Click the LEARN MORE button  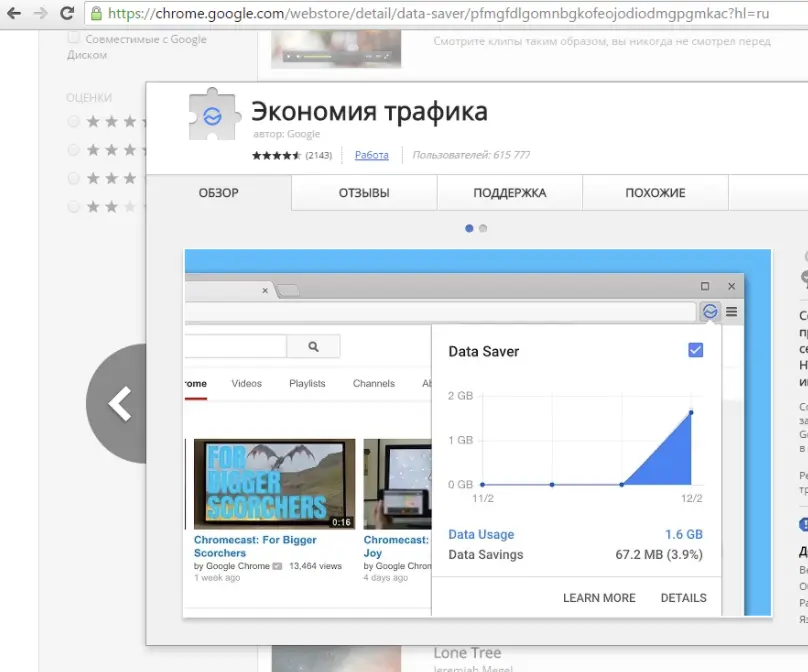[598, 598]
